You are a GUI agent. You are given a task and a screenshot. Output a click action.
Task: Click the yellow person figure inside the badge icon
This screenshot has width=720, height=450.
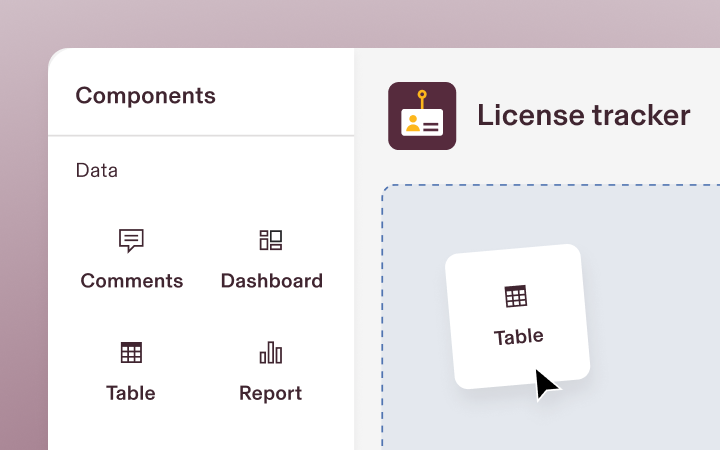[x=413, y=124]
